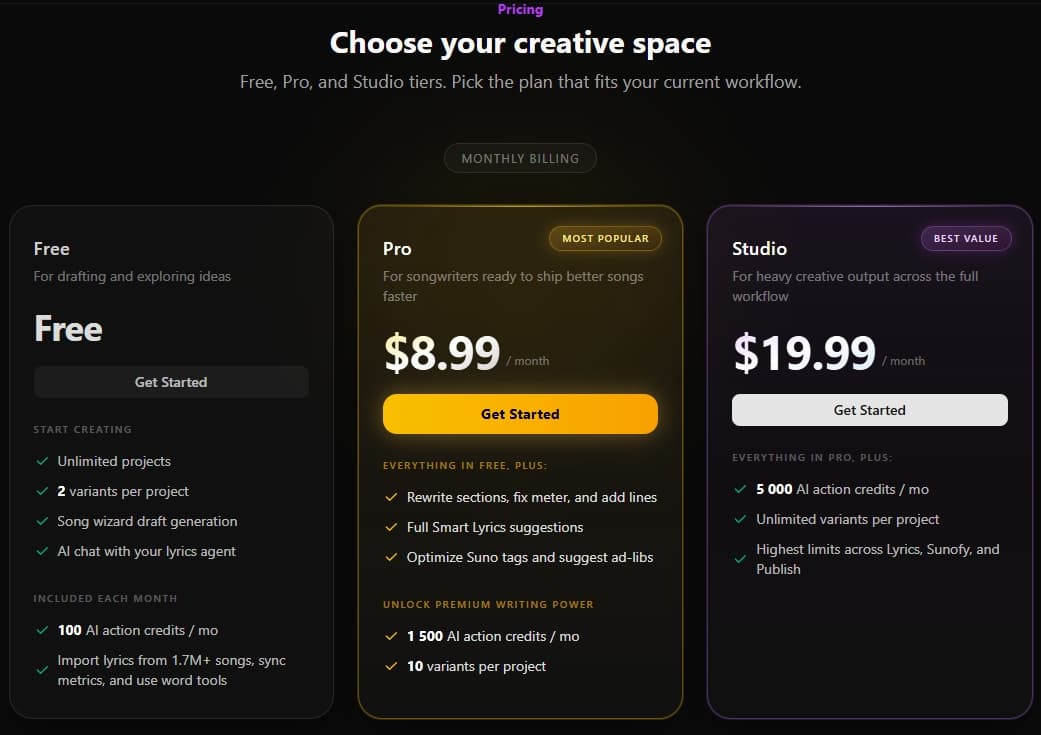Click Get Started on the Pro plan
Image resolution: width=1041 pixels, height=735 pixels.
point(520,413)
